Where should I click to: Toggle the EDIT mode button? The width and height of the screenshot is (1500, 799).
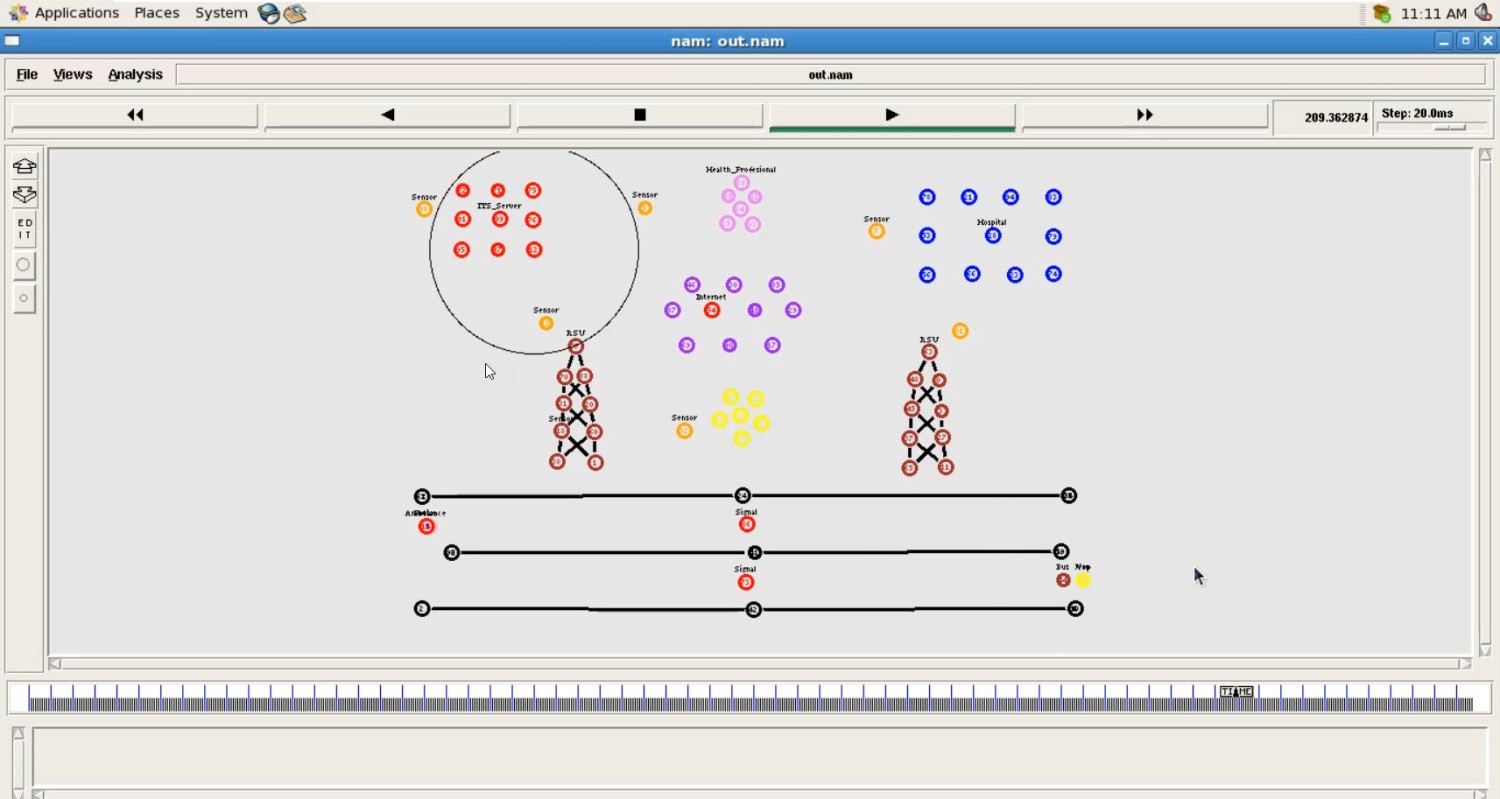(x=24, y=229)
